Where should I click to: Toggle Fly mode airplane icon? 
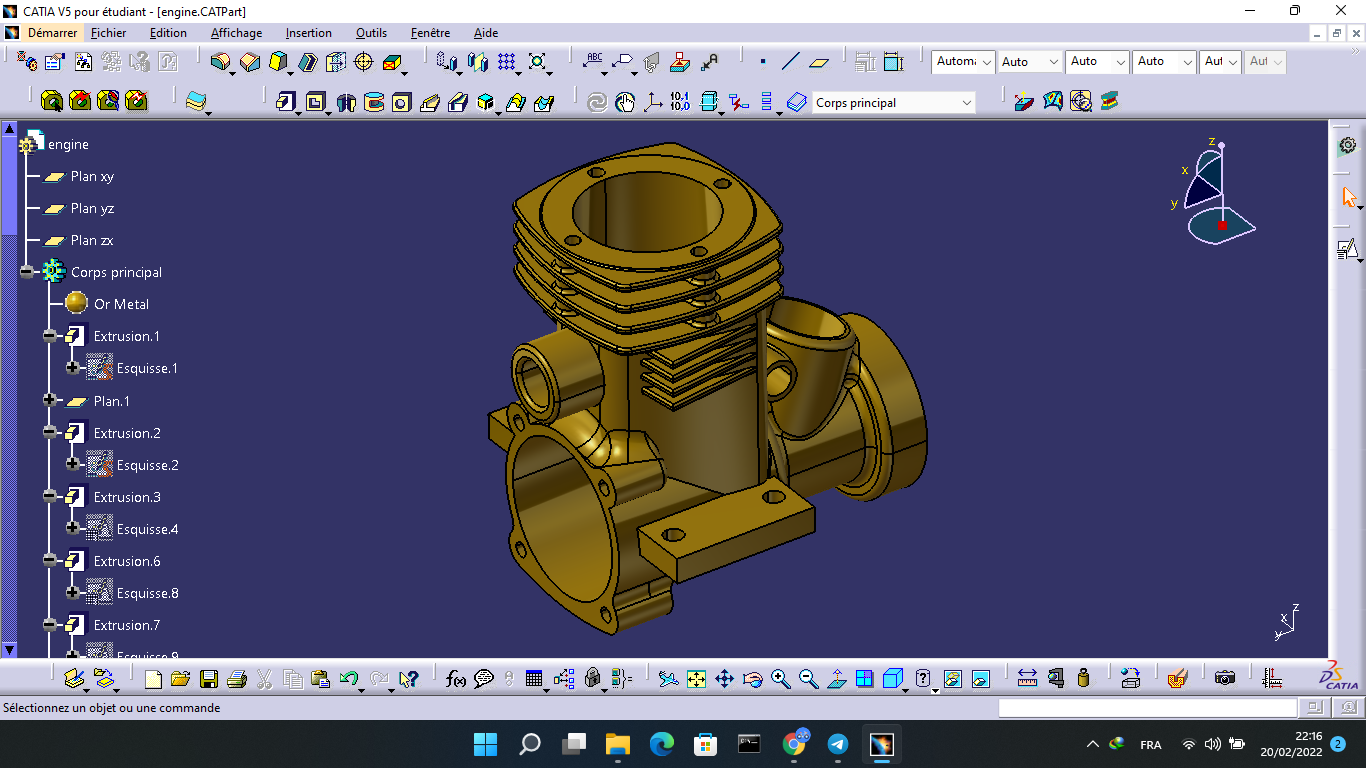(x=668, y=680)
